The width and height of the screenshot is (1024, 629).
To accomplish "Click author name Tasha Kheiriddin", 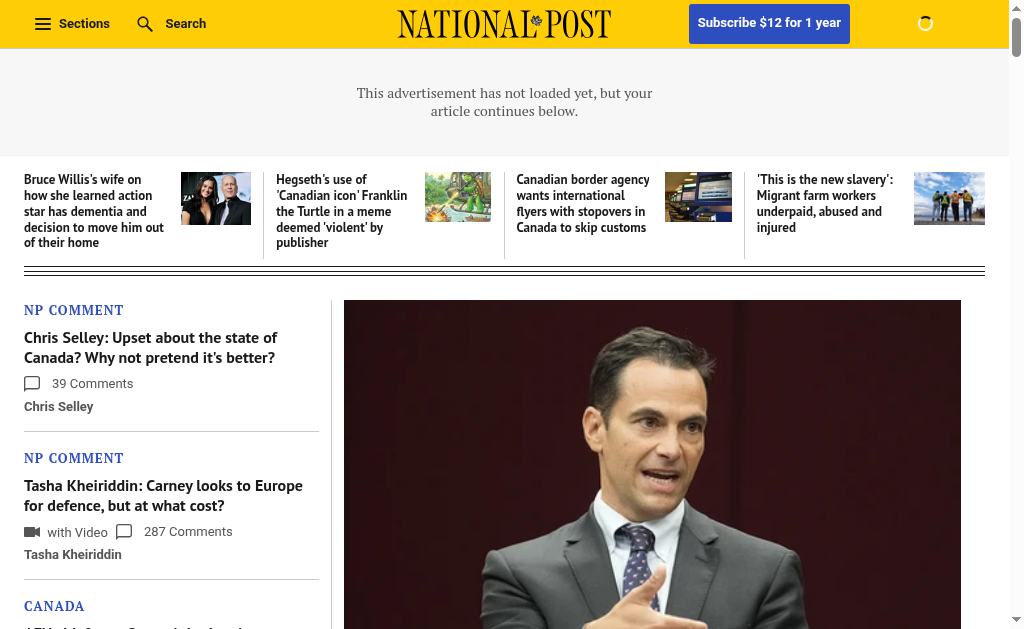I will click(x=73, y=555).
